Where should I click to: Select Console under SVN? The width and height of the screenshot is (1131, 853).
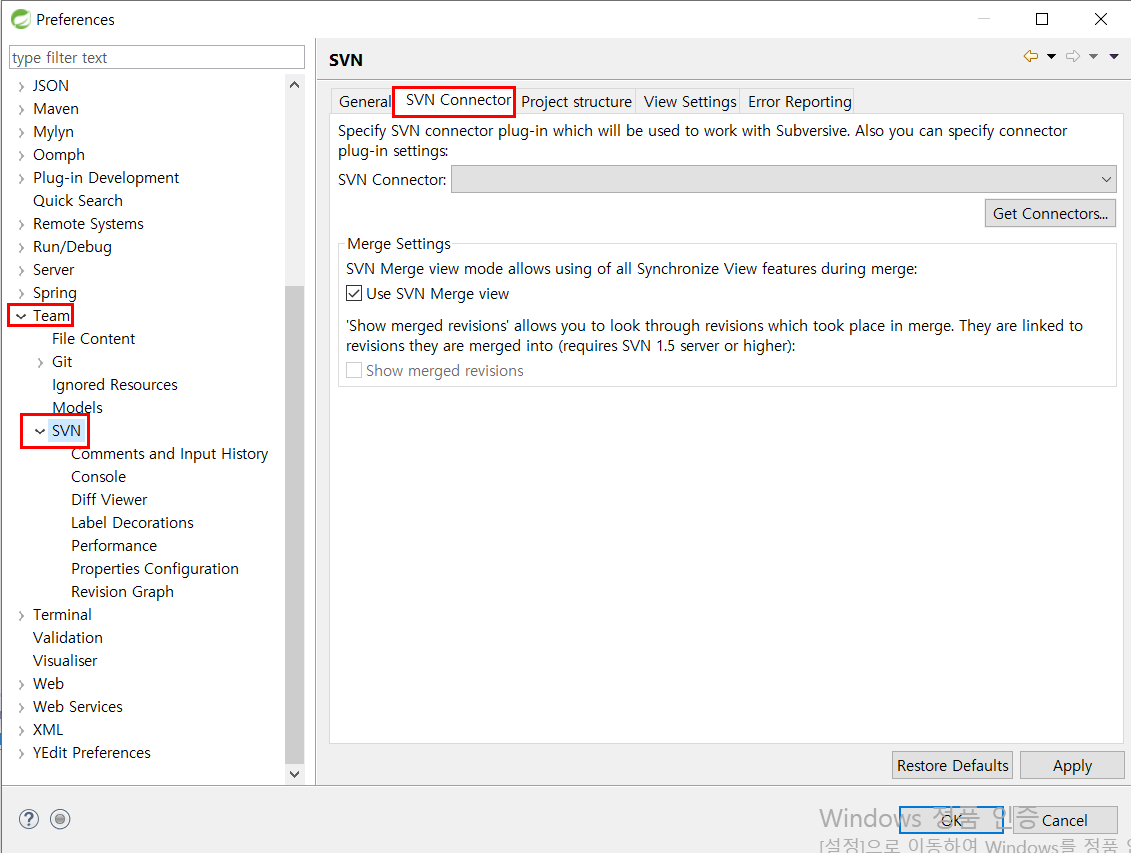pos(98,477)
